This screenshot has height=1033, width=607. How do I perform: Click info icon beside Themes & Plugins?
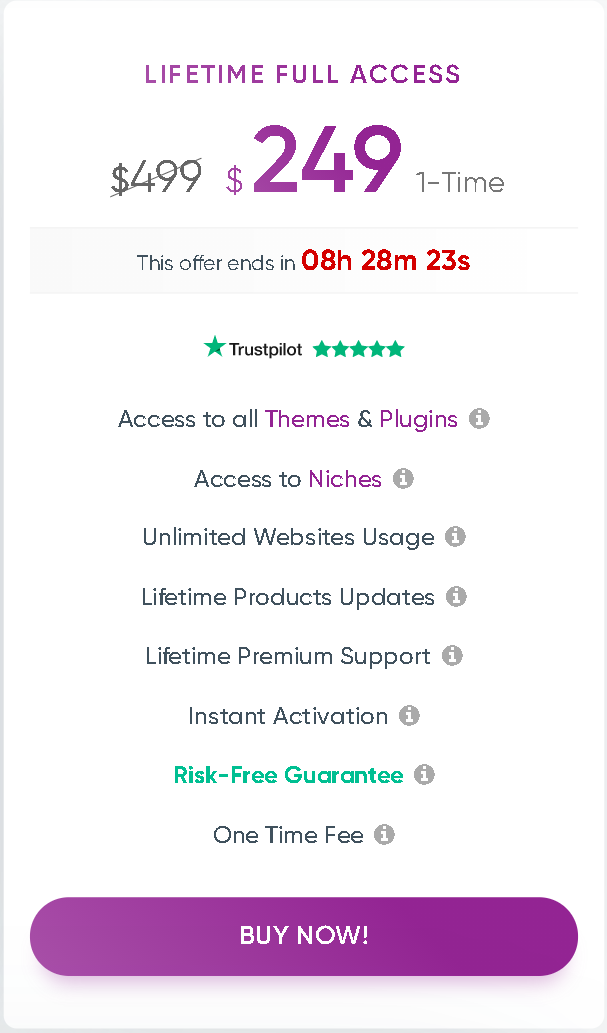pyautogui.click(x=479, y=419)
